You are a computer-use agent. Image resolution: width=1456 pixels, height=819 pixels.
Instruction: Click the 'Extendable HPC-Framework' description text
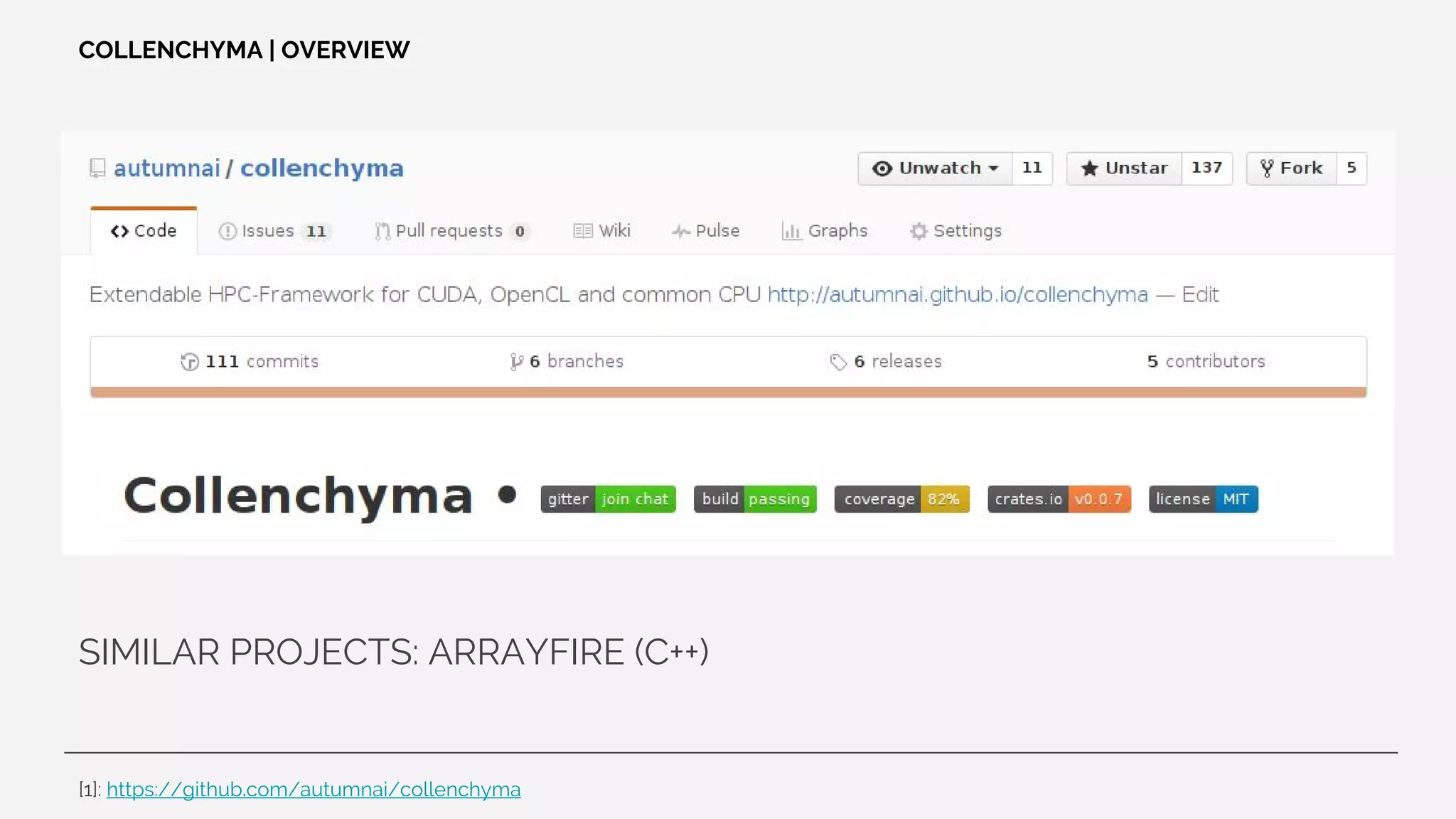pos(425,294)
